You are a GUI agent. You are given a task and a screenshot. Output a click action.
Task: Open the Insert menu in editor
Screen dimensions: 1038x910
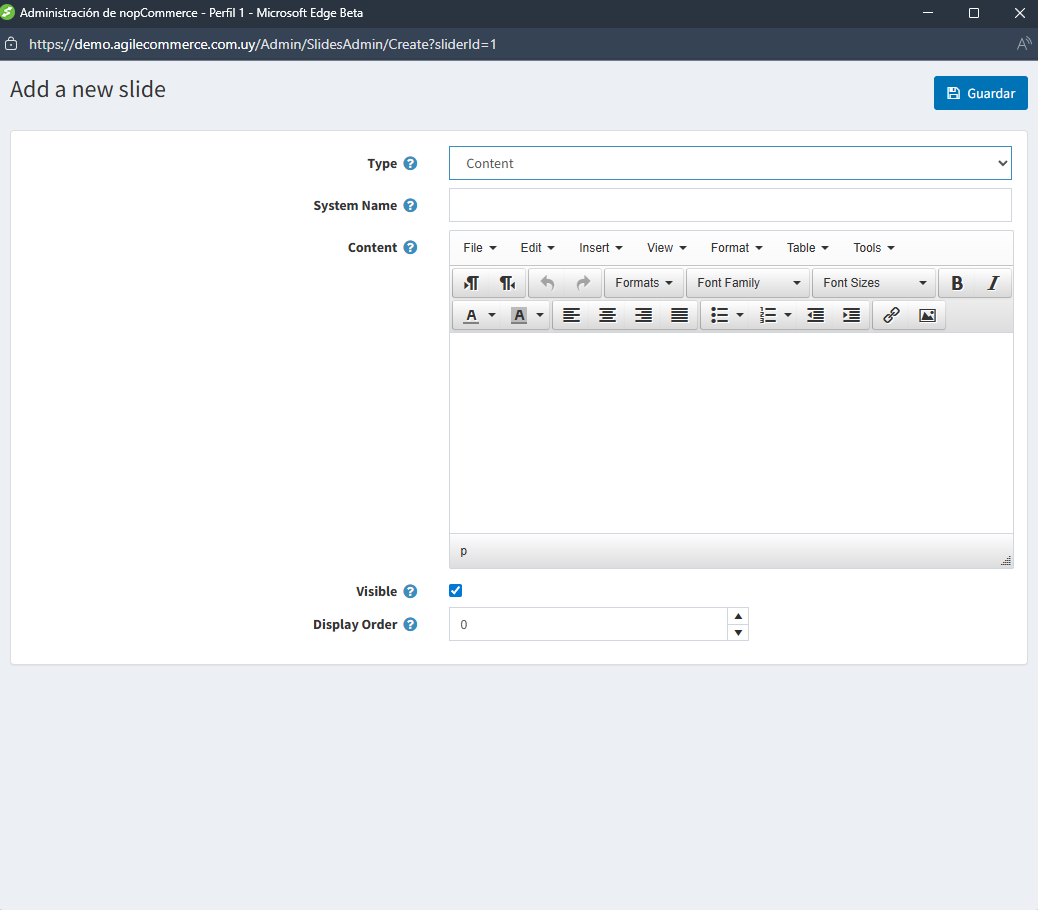(600, 248)
